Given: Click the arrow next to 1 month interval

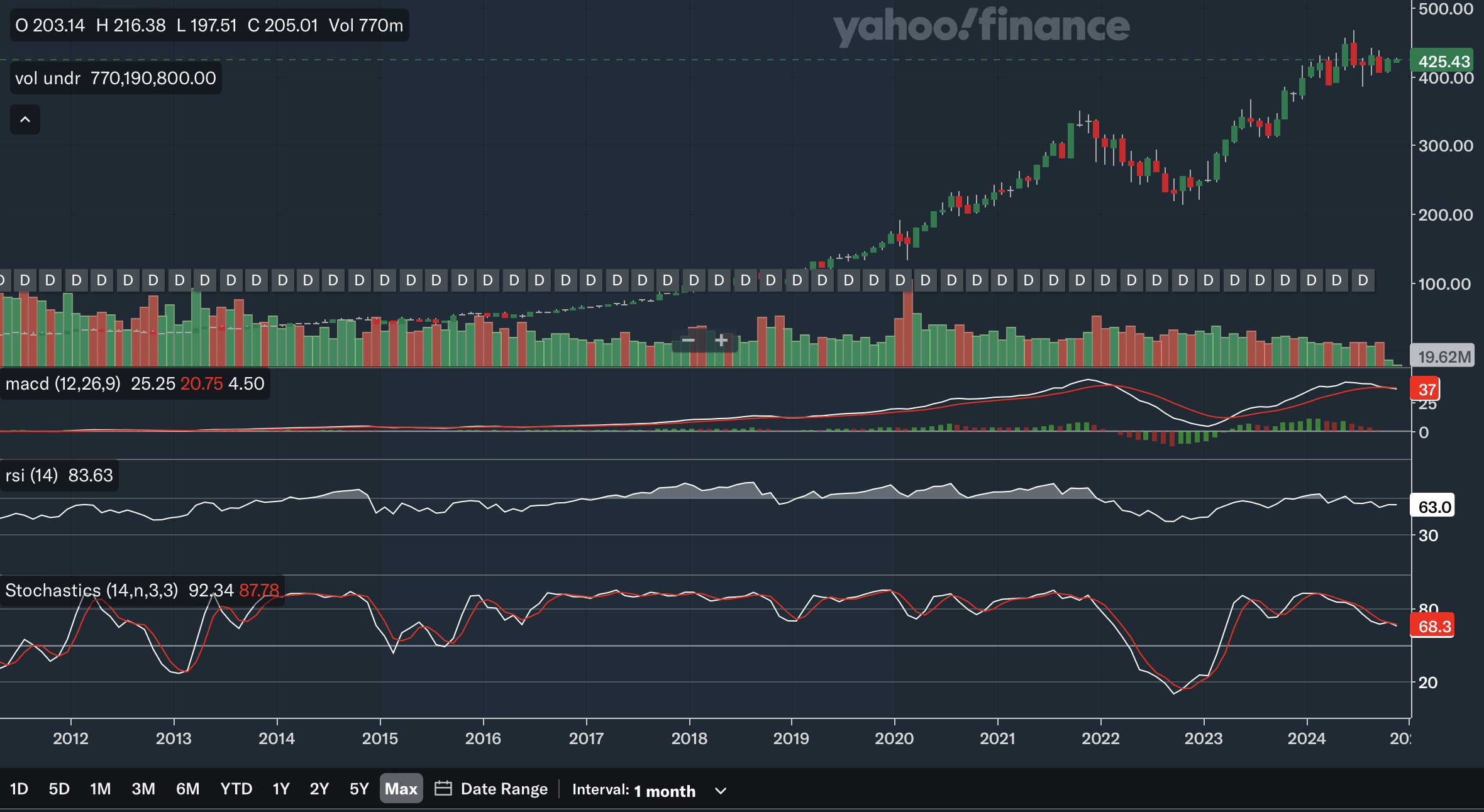Looking at the screenshot, I should coord(721,791).
